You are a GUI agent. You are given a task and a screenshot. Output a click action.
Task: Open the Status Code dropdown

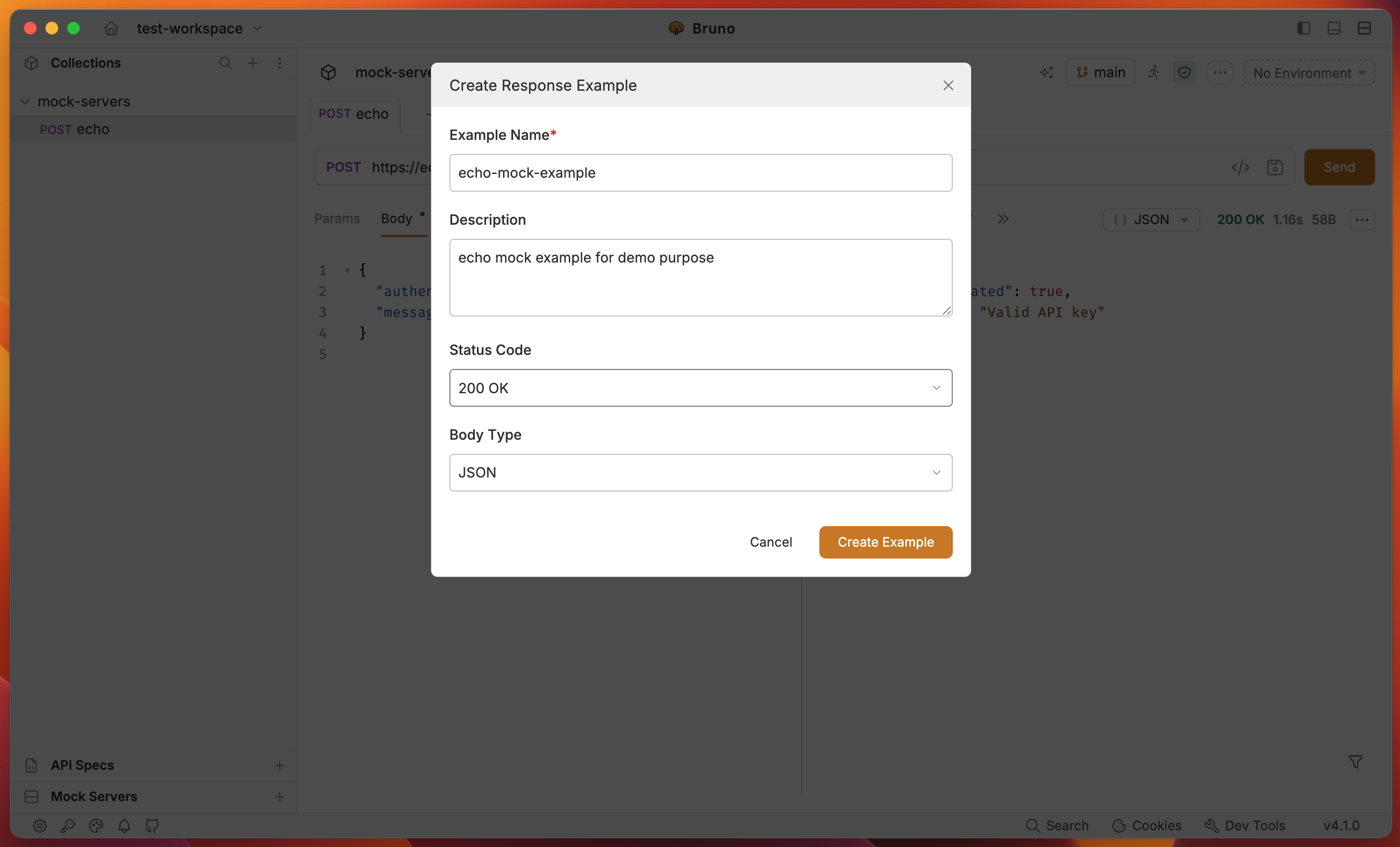701,388
